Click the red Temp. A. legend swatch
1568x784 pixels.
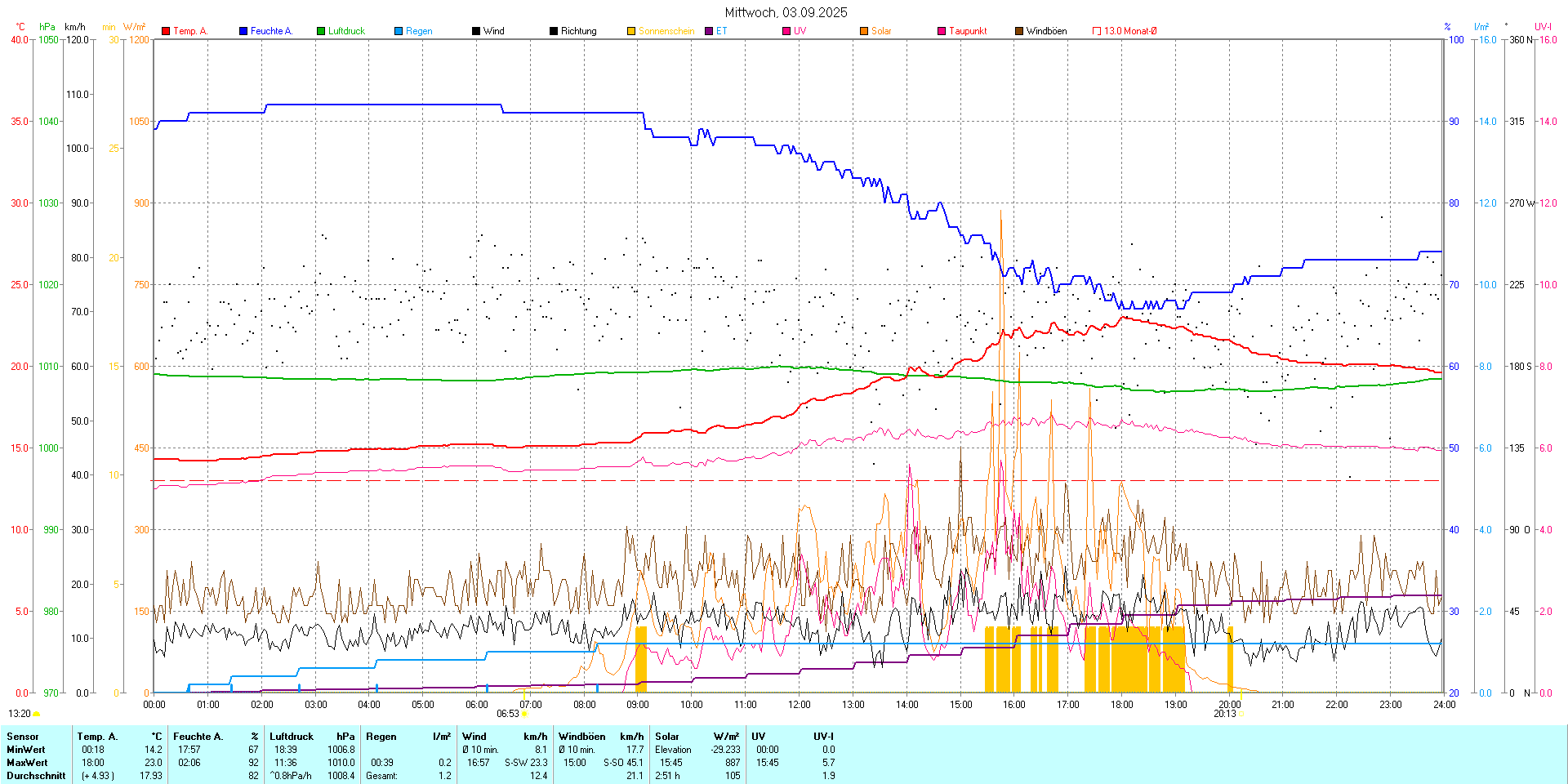(x=166, y=31)
